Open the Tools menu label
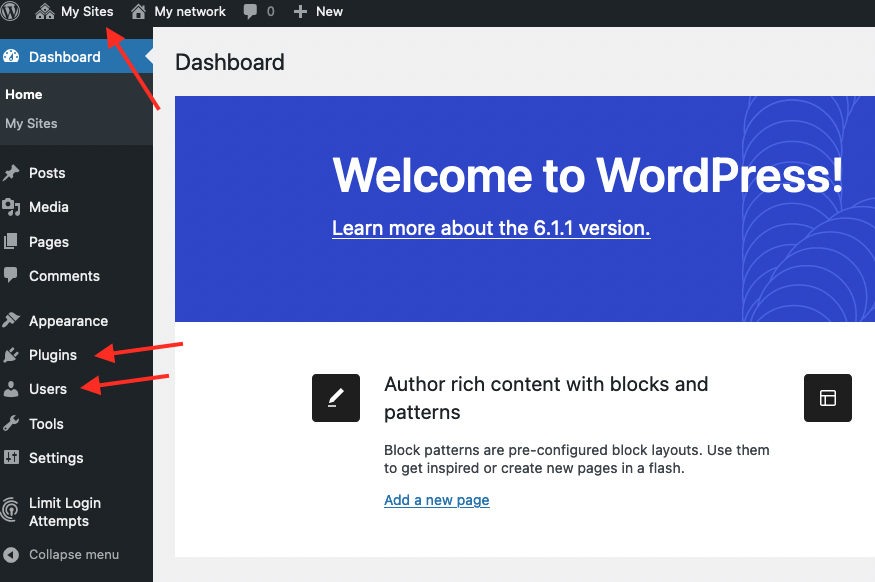The height and width of the screenshot is (582, 875). 46,424
